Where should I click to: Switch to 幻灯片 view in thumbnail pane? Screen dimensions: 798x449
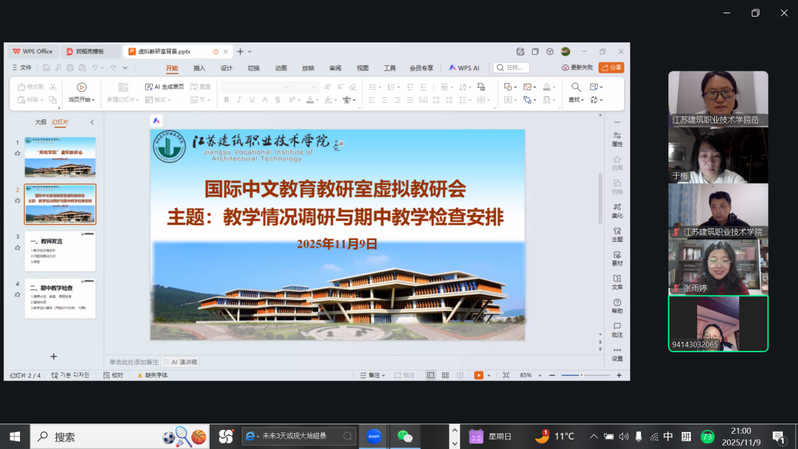pos(61,122)
